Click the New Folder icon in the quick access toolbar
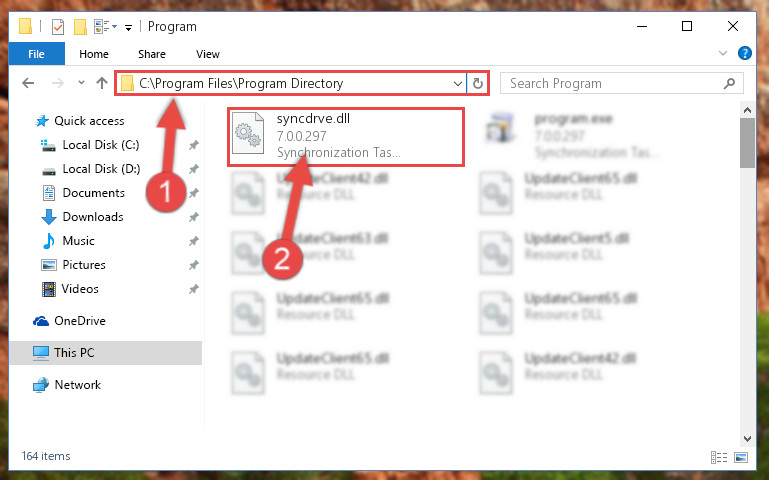The image size is (769, 480). (80, 26)
